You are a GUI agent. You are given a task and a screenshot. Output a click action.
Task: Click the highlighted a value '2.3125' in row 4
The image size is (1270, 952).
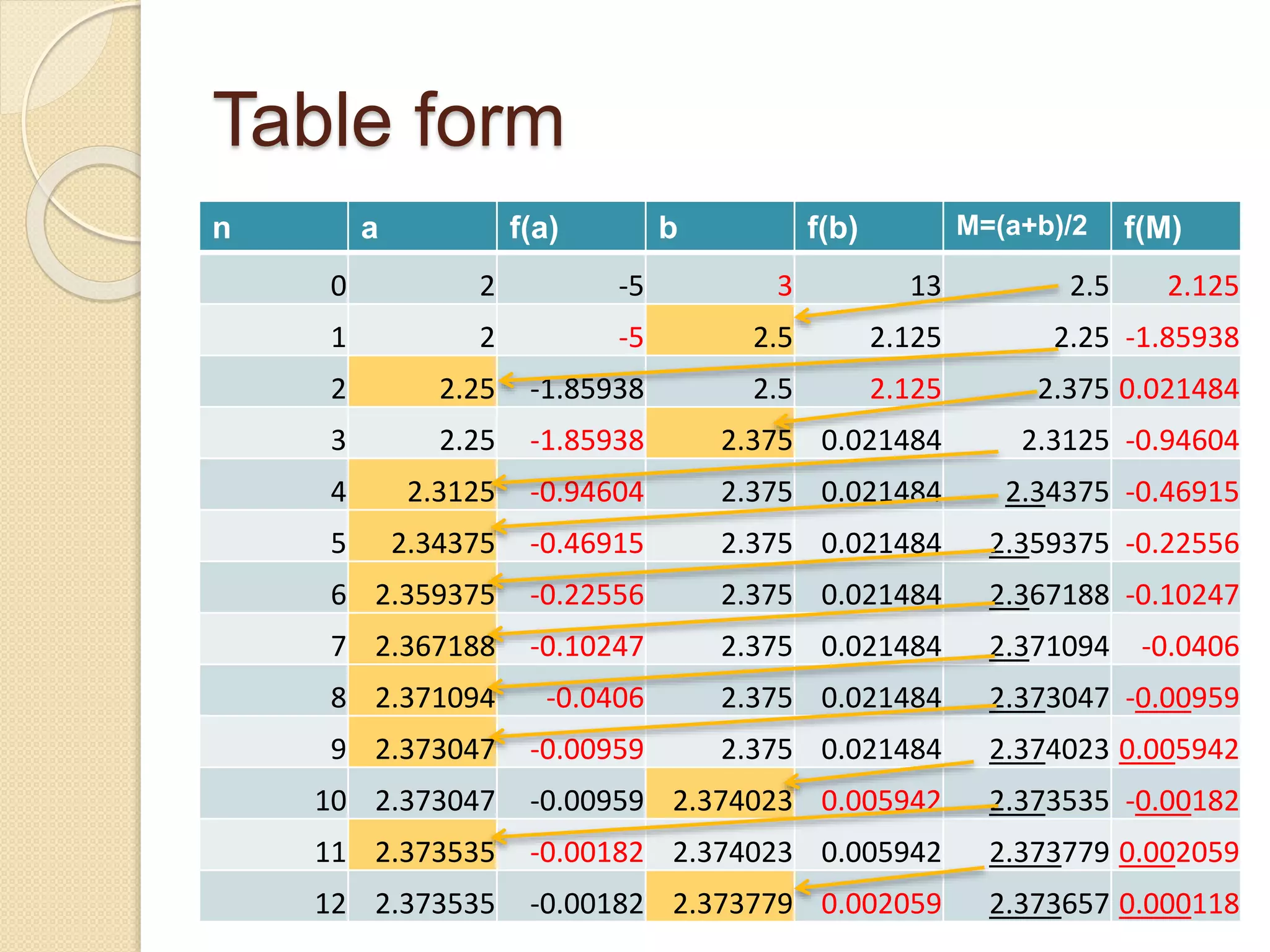[451, 491]
